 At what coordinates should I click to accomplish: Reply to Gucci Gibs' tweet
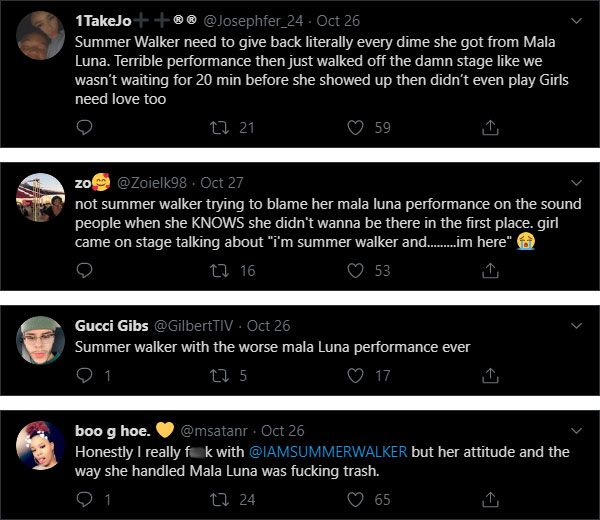85,375
